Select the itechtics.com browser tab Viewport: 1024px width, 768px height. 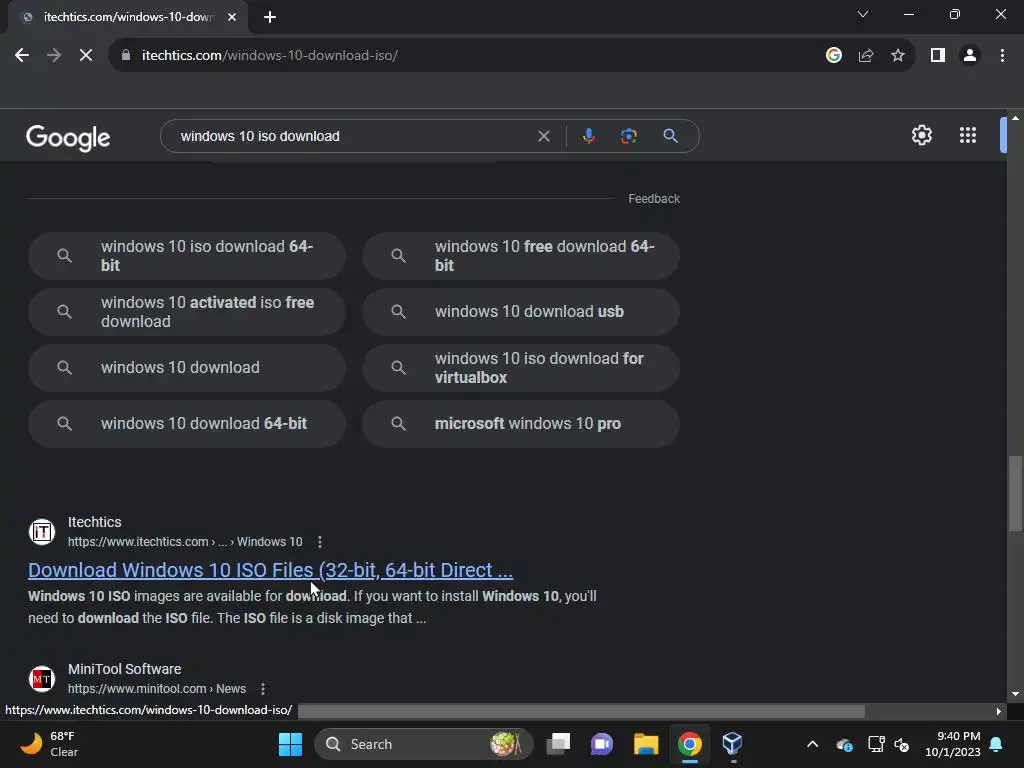[x=128, y=17]
